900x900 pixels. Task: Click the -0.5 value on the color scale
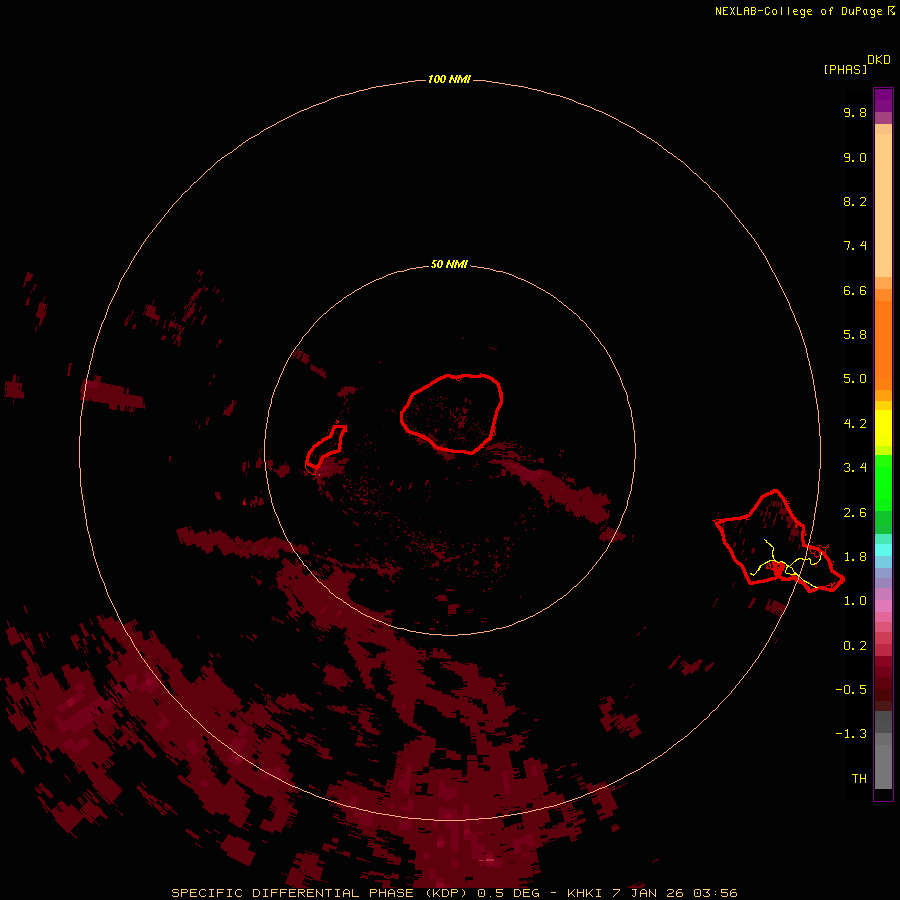(851, 690)
